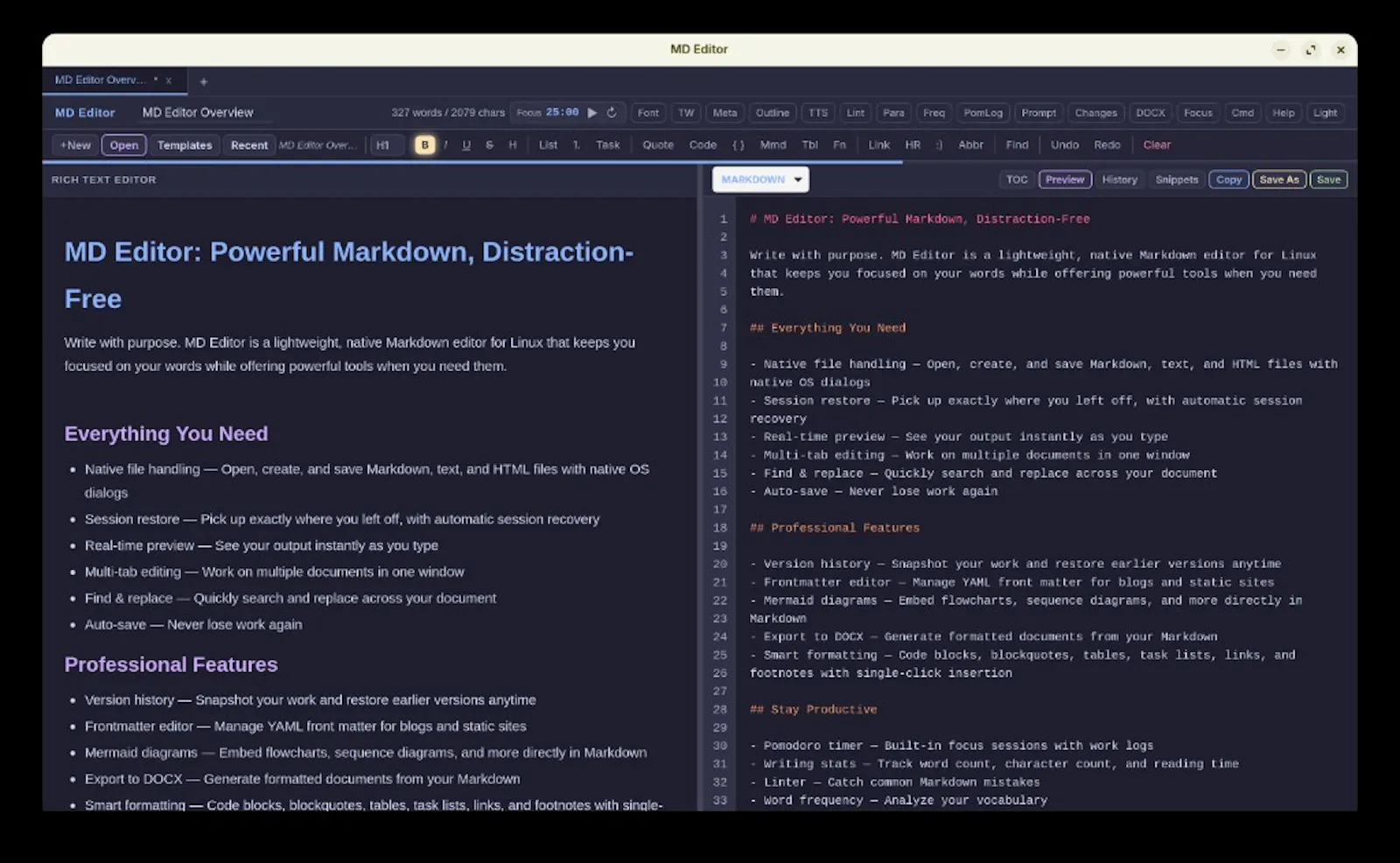Open the Snippets panel
1400x863 pixels.
1177,179
